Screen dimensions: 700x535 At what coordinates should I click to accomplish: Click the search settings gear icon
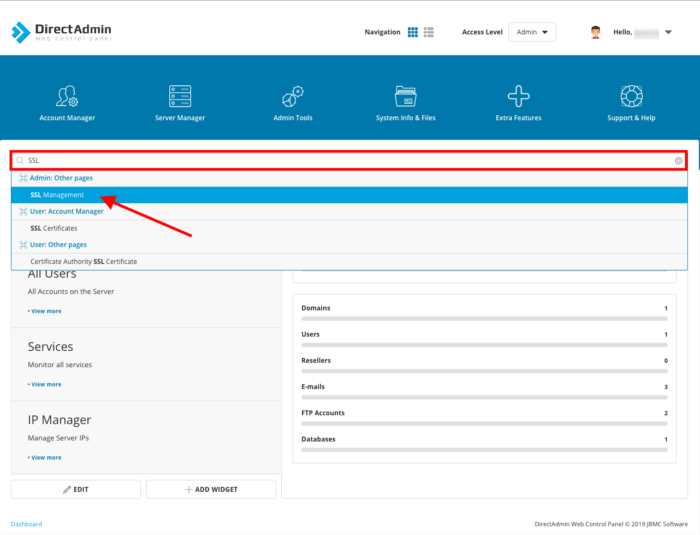tap(679, 160)
